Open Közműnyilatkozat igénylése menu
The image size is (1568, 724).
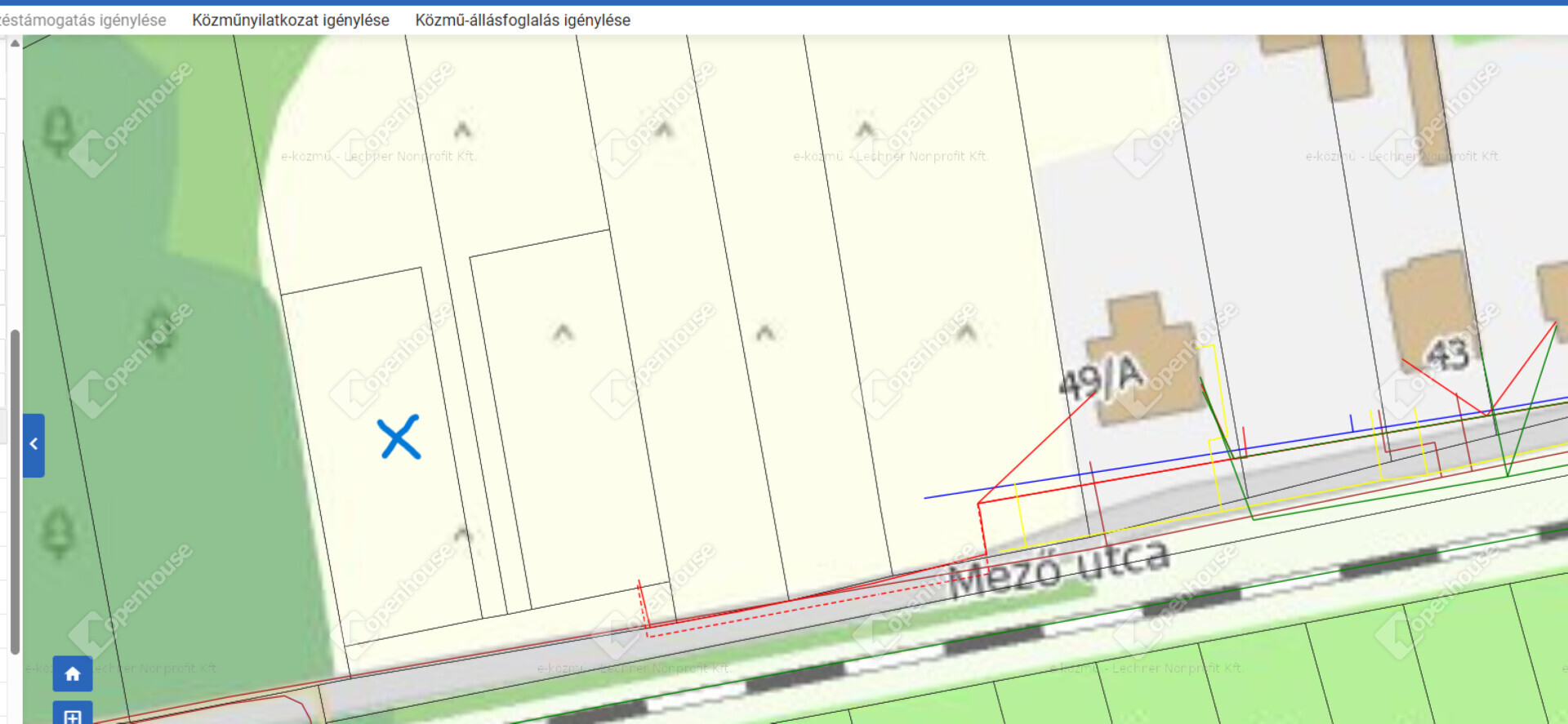click(291, 20)
